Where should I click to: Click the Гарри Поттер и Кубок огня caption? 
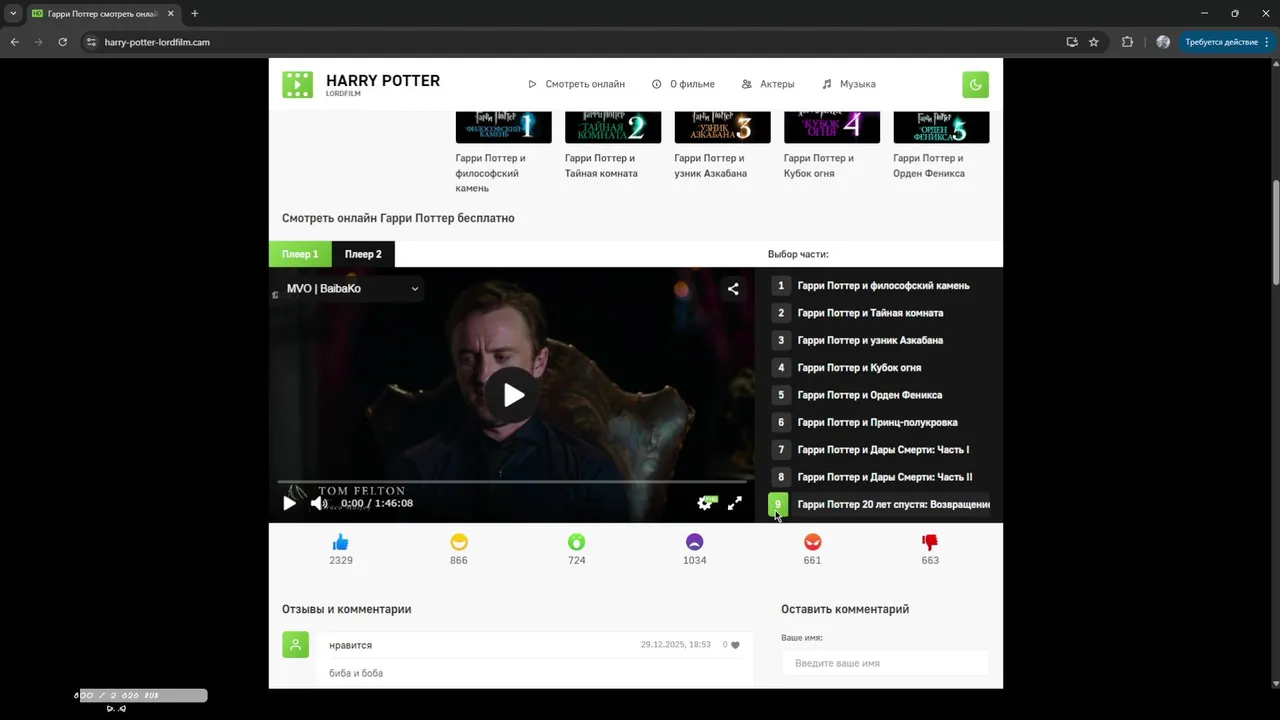819,166
